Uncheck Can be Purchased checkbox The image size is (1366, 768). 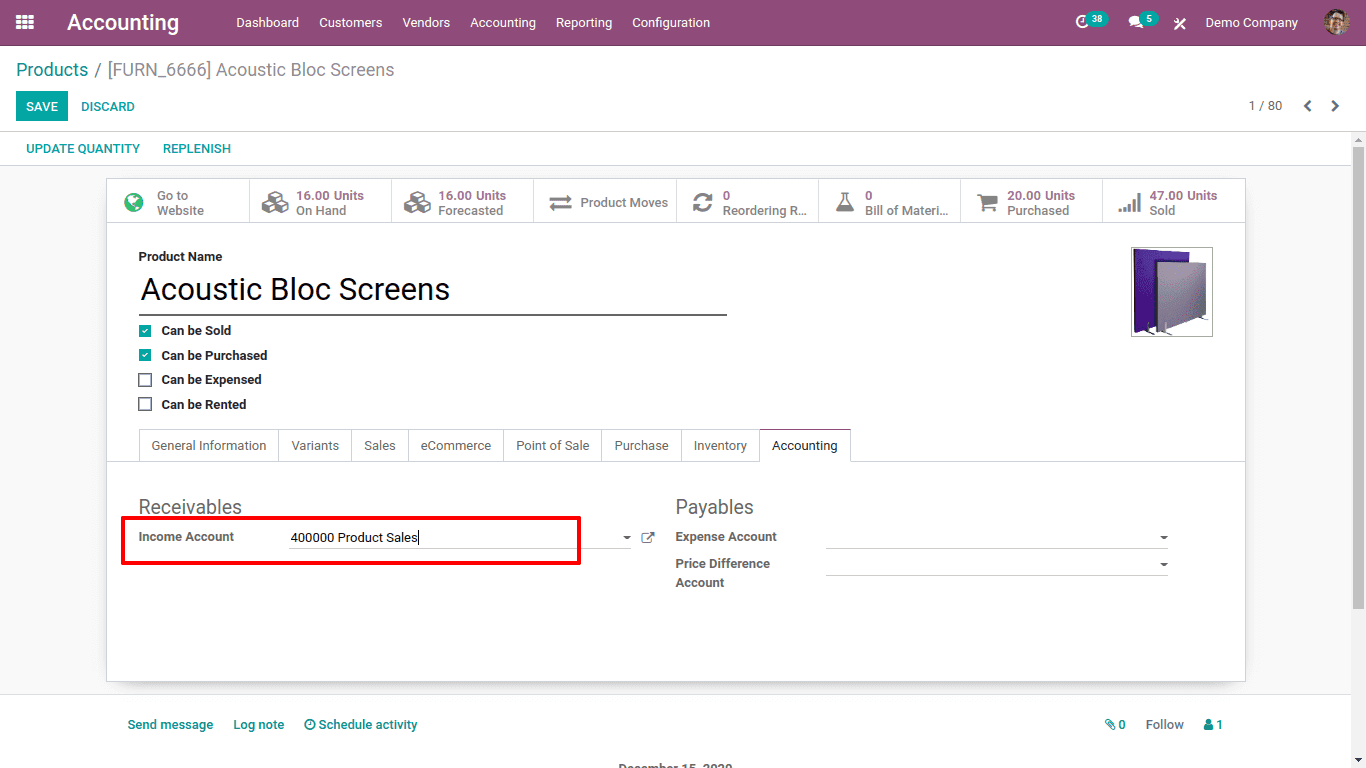coord(145,356)
